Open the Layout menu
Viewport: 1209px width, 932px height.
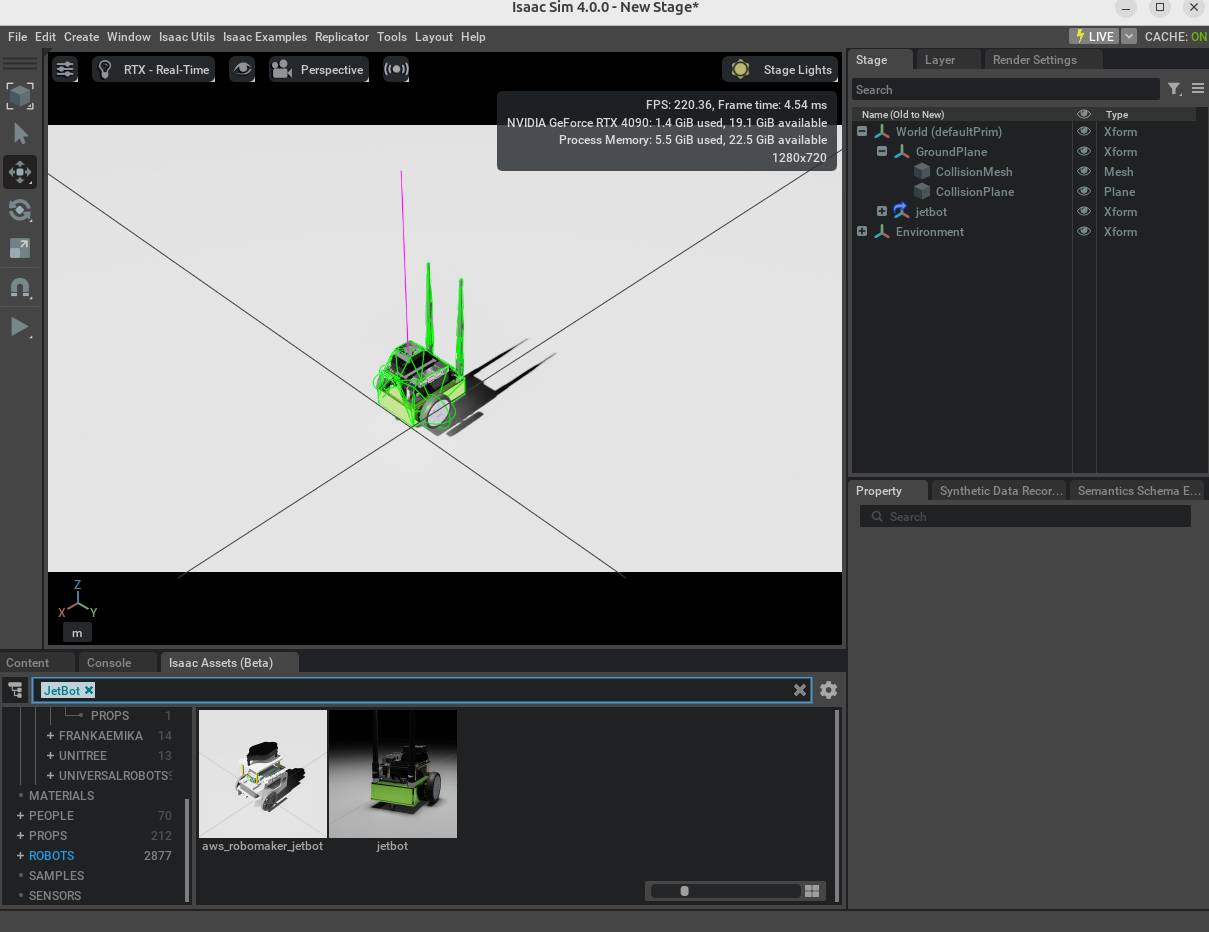434,37
